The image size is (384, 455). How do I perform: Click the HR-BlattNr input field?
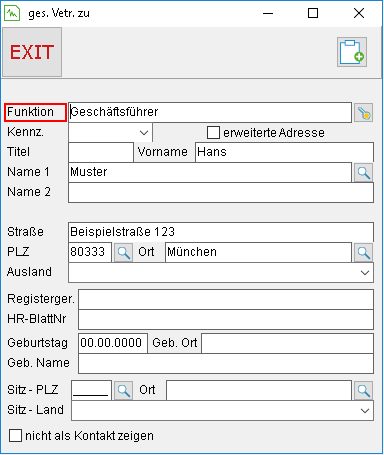pyautogui.click(x=226, y=319)
